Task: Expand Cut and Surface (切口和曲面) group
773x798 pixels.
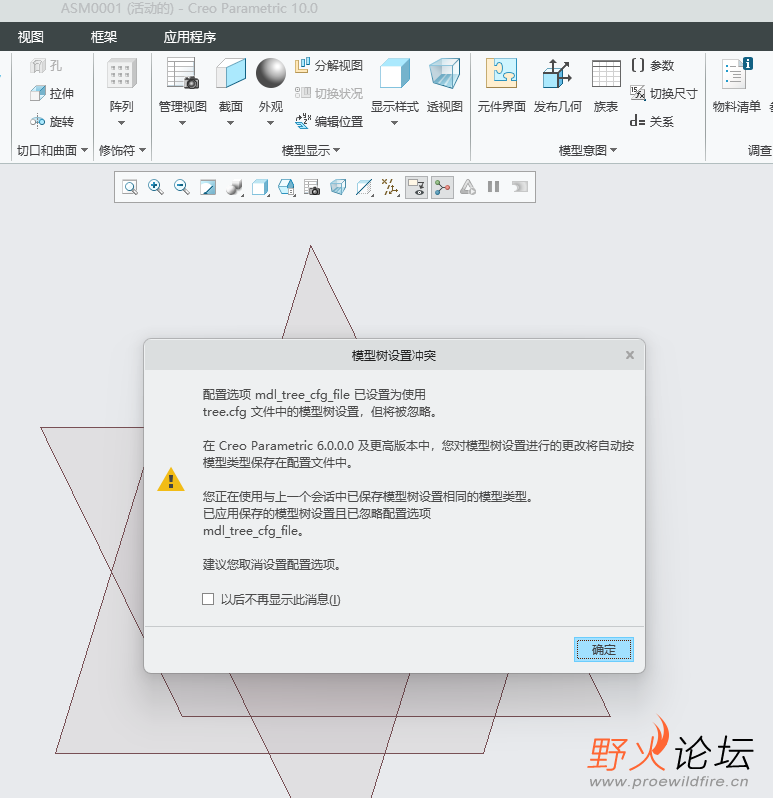Action: (x=52, y=150)
